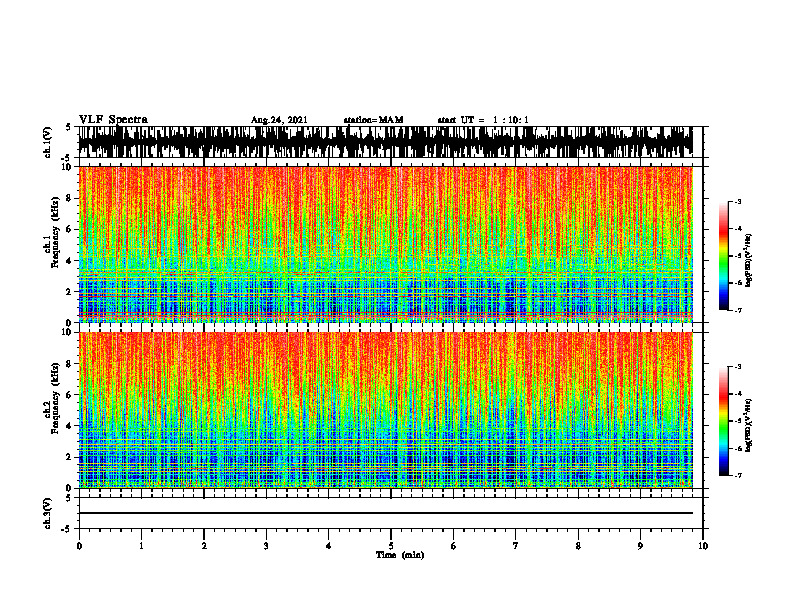Click the "station=MAM" header label
The height and width of the screenshot is (612, 792).
point(373,120)
